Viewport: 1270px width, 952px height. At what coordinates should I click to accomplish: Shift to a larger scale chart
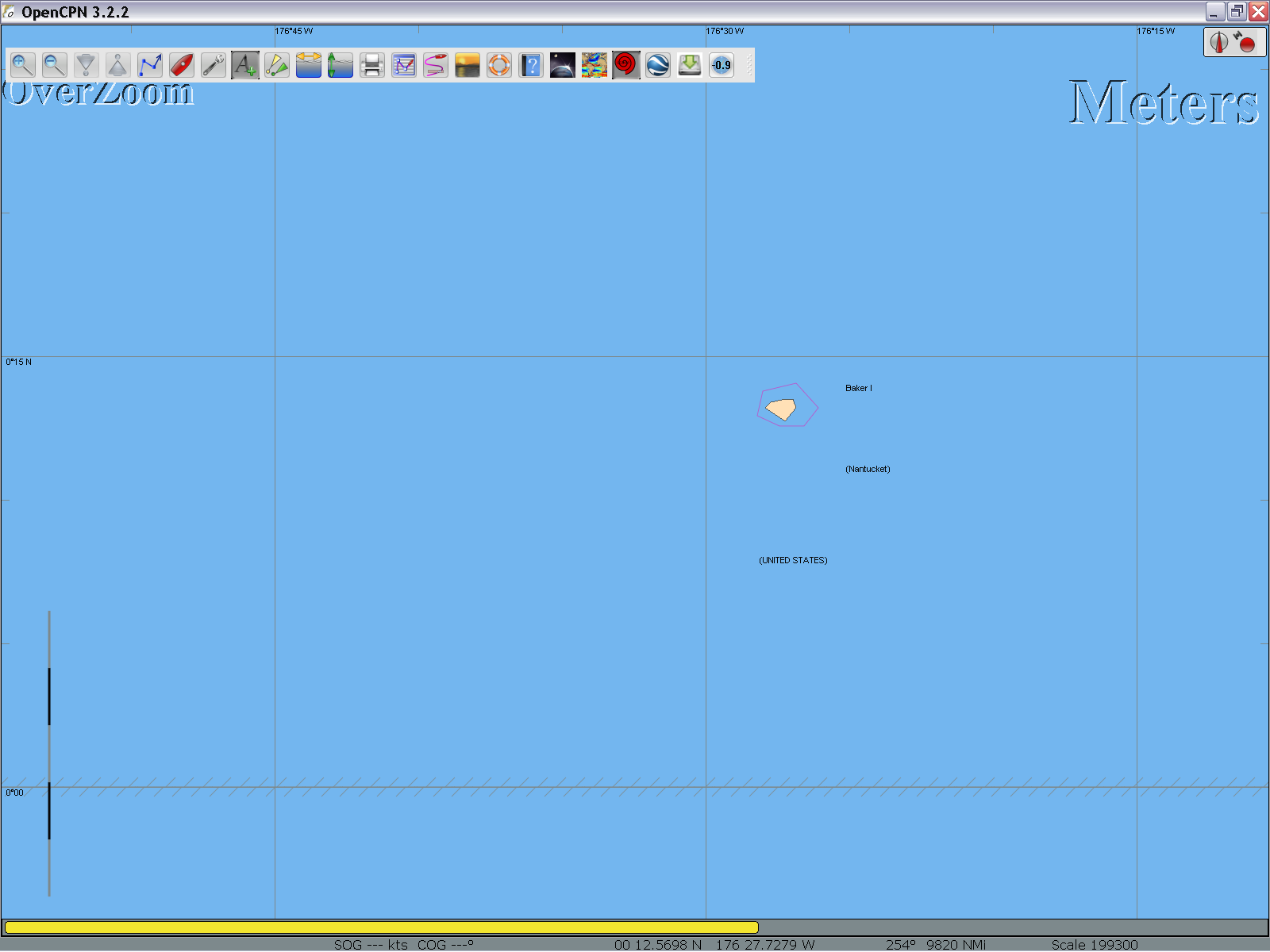click(87, 65)
